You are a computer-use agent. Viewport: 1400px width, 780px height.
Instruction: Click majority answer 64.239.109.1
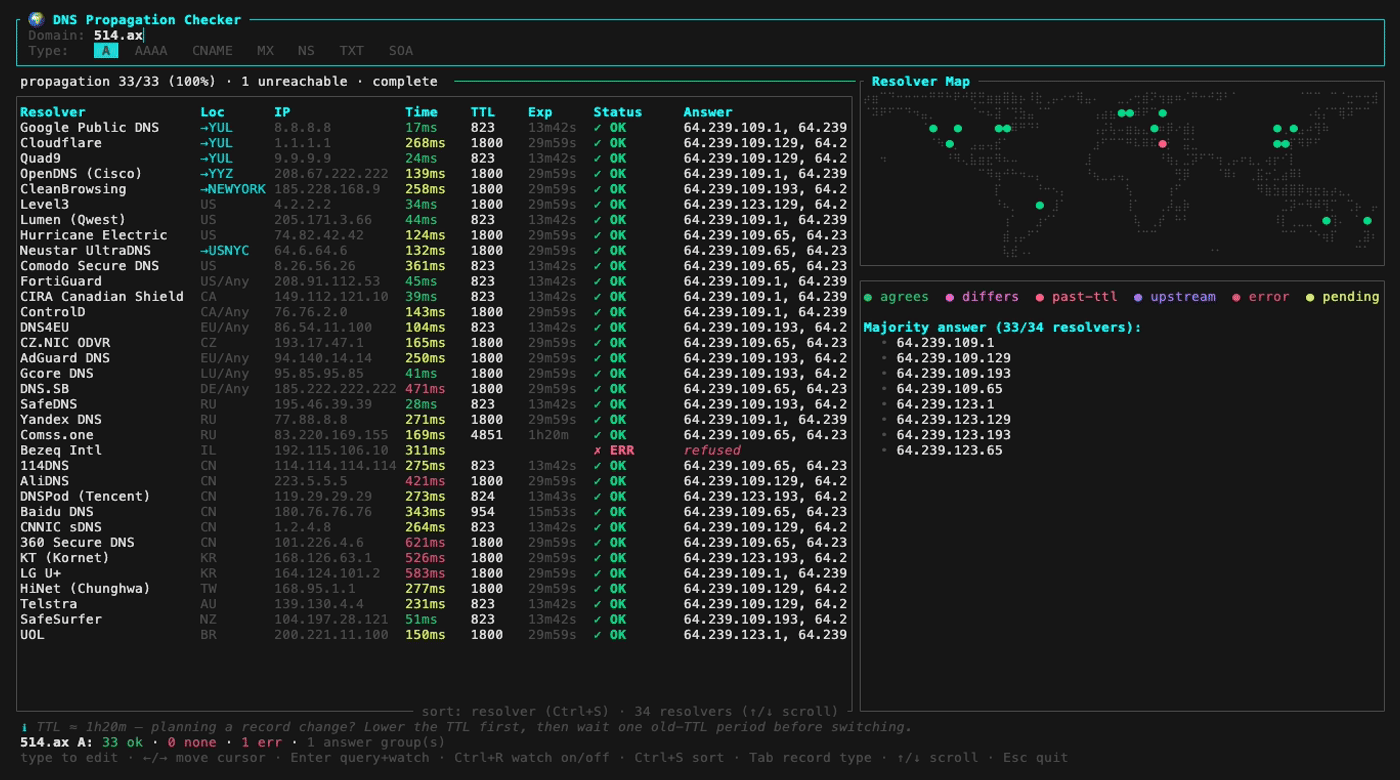pos(945,343)
